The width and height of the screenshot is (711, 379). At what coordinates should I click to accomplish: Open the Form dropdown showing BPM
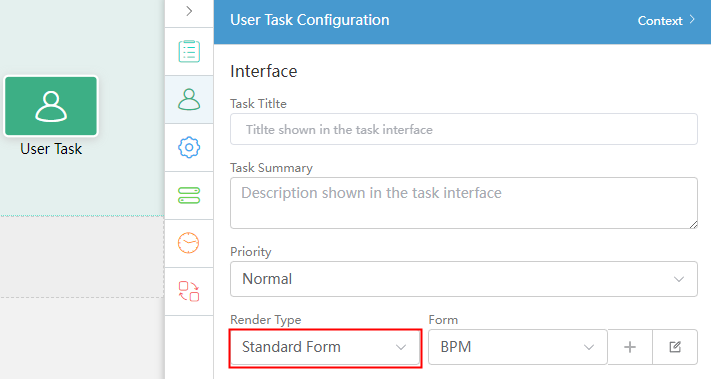pos(517,347)
